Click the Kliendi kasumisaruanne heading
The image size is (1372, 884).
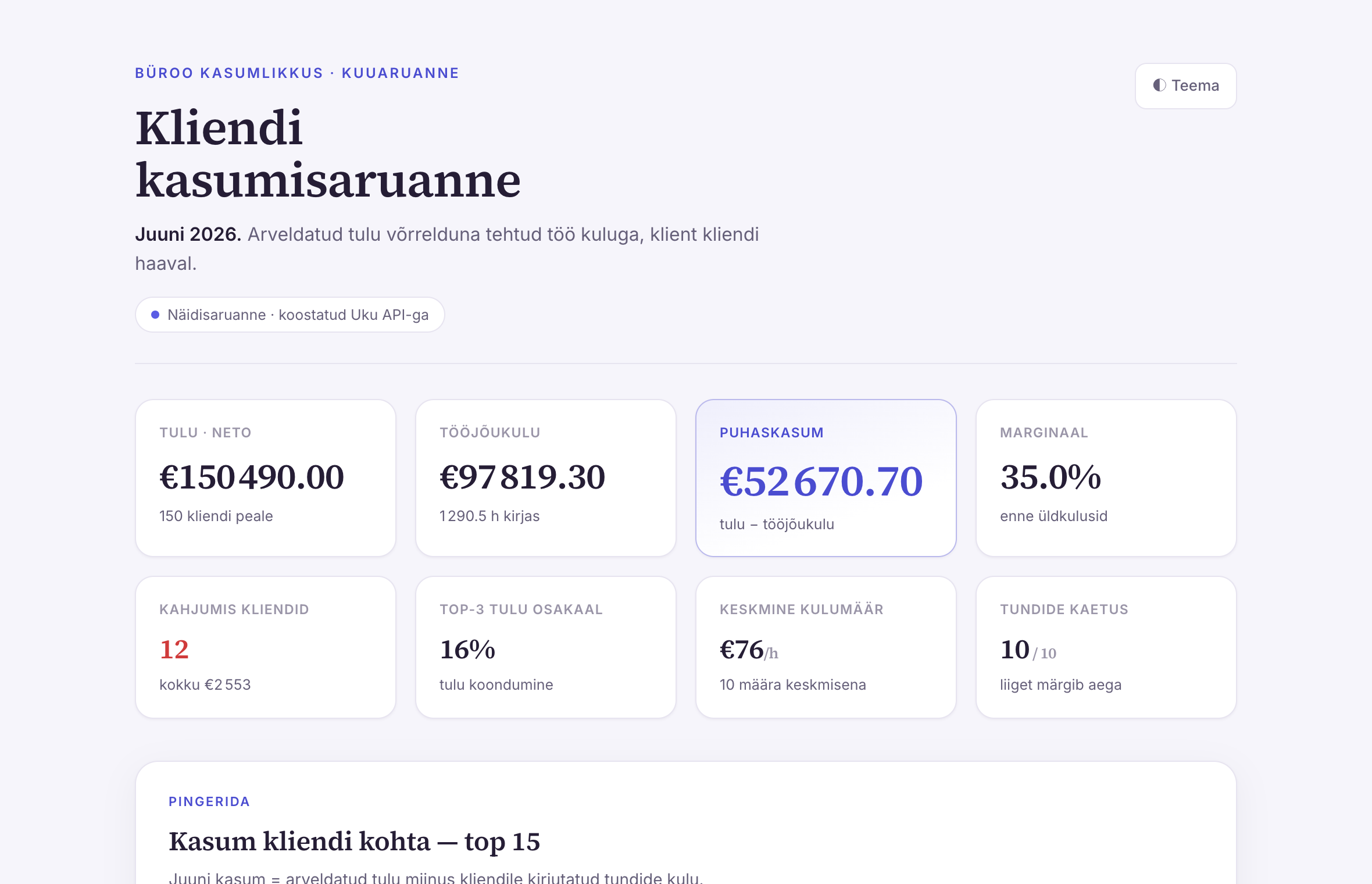(328, 154)
